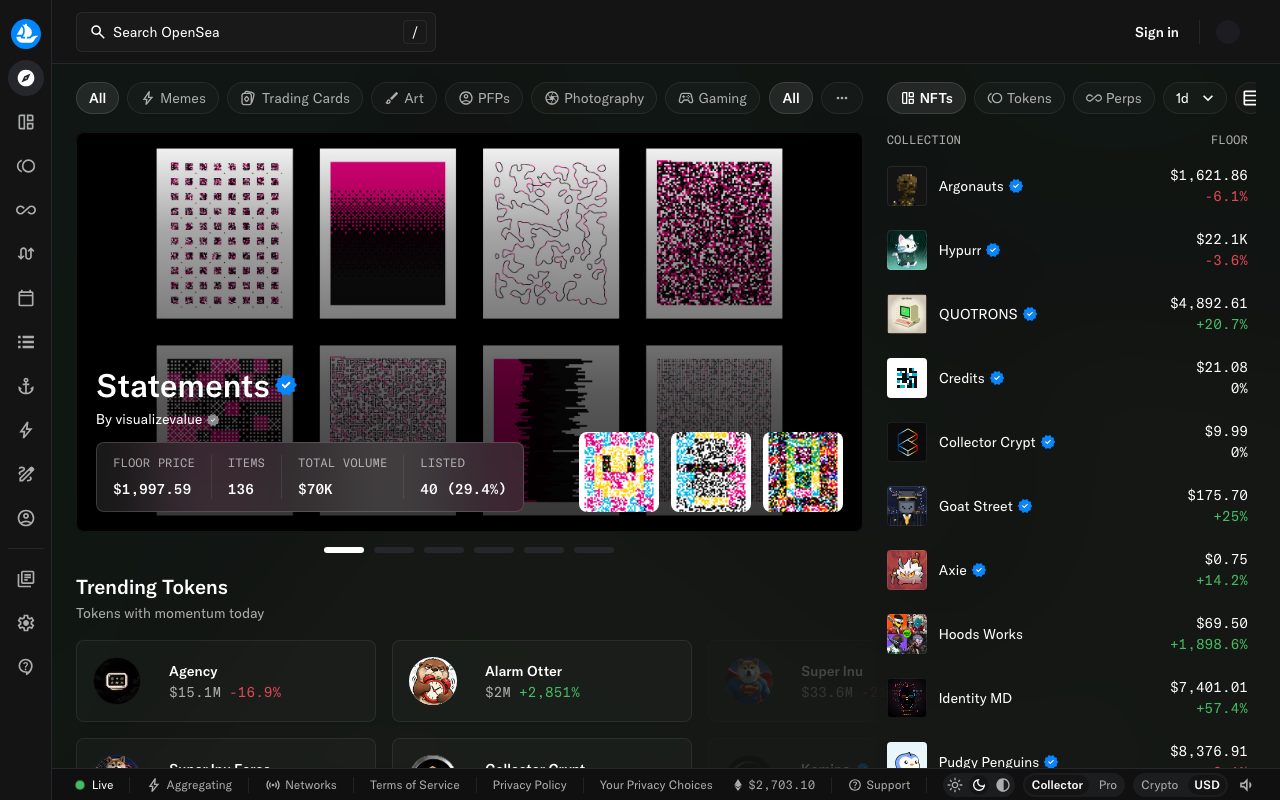Filter by the Photography category
The width and height of the screenshot is (1280, 800).
(x=594, y=98)
